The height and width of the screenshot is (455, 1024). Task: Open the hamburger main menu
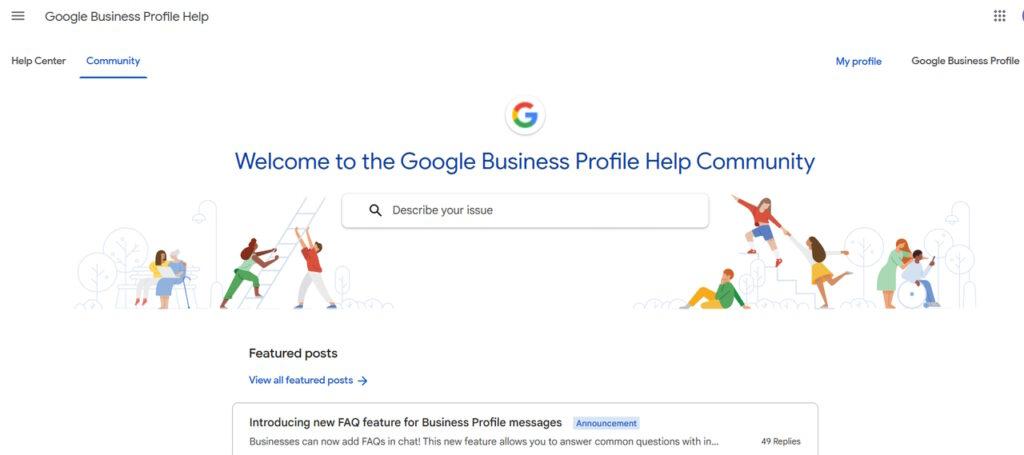point(18,16)
